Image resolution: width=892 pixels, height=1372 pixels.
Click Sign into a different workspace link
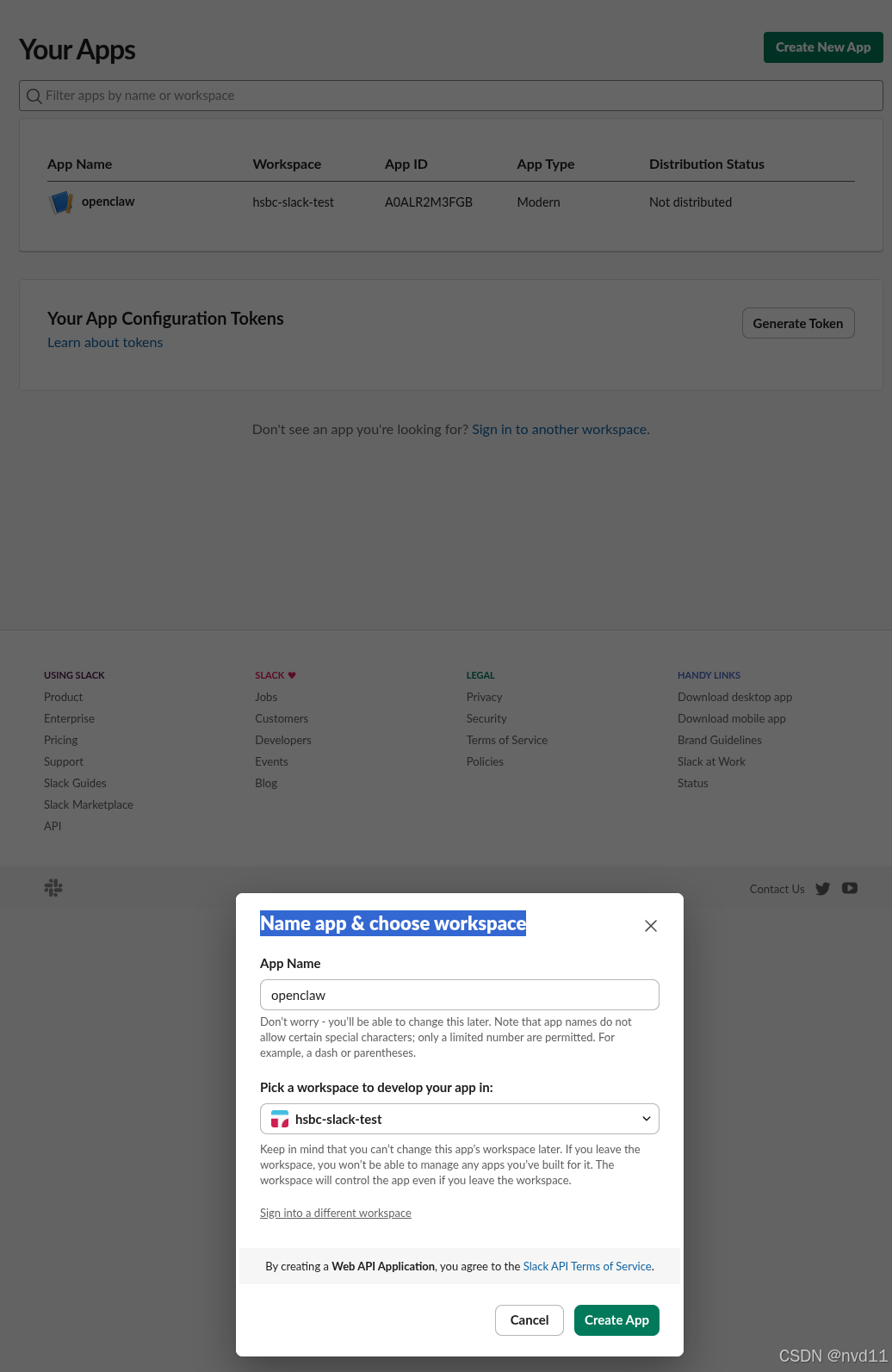point(336,1213)
